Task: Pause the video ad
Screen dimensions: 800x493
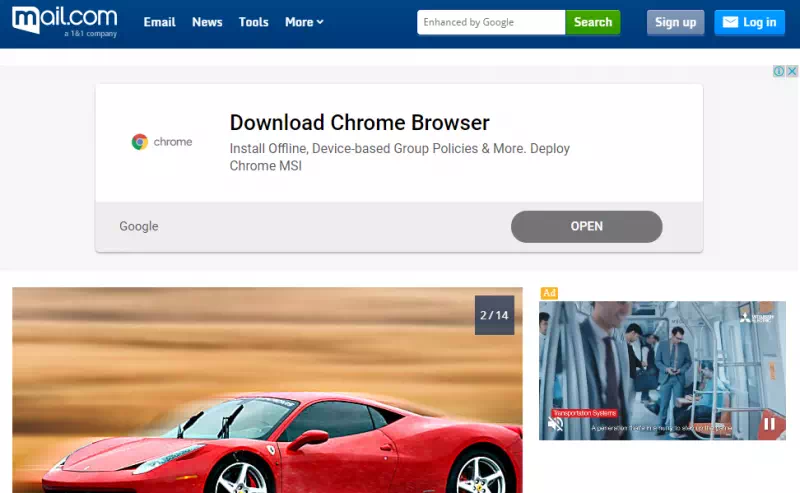Action: click(769, 424)
